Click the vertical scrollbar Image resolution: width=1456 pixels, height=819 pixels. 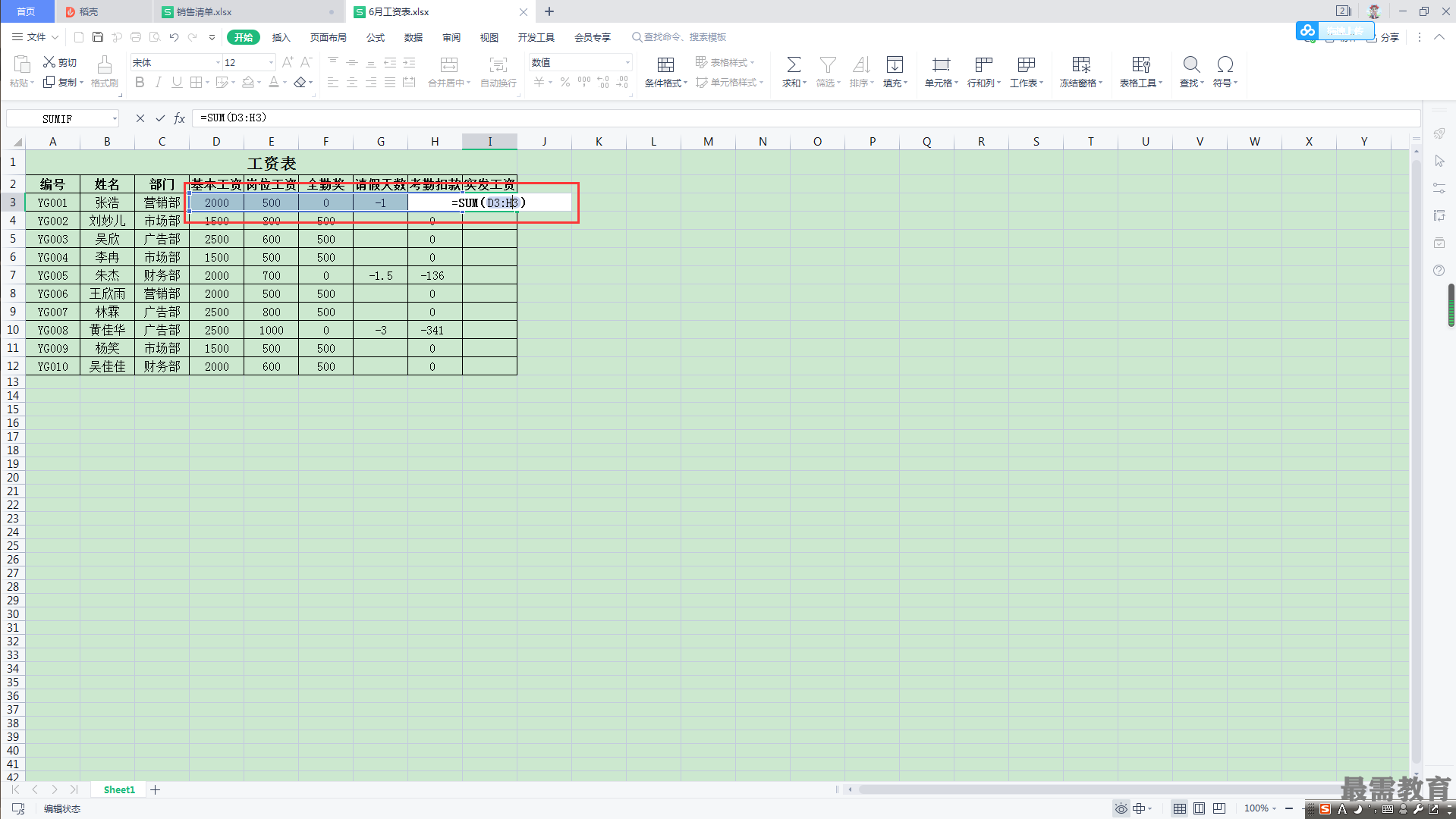1416,461
